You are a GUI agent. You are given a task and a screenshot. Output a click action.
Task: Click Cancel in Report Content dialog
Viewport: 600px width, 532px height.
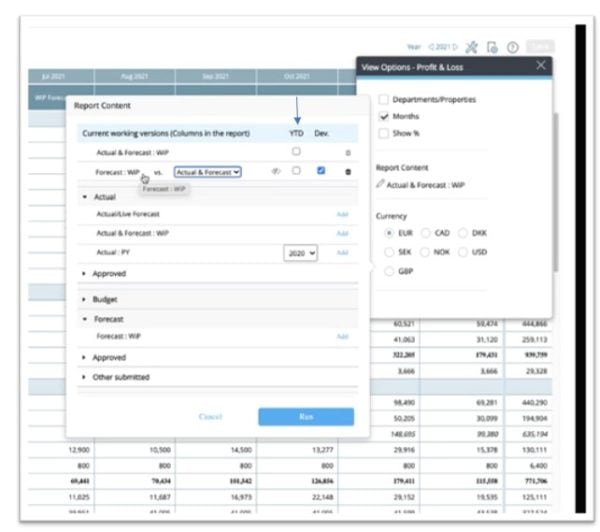click(210, 416)
